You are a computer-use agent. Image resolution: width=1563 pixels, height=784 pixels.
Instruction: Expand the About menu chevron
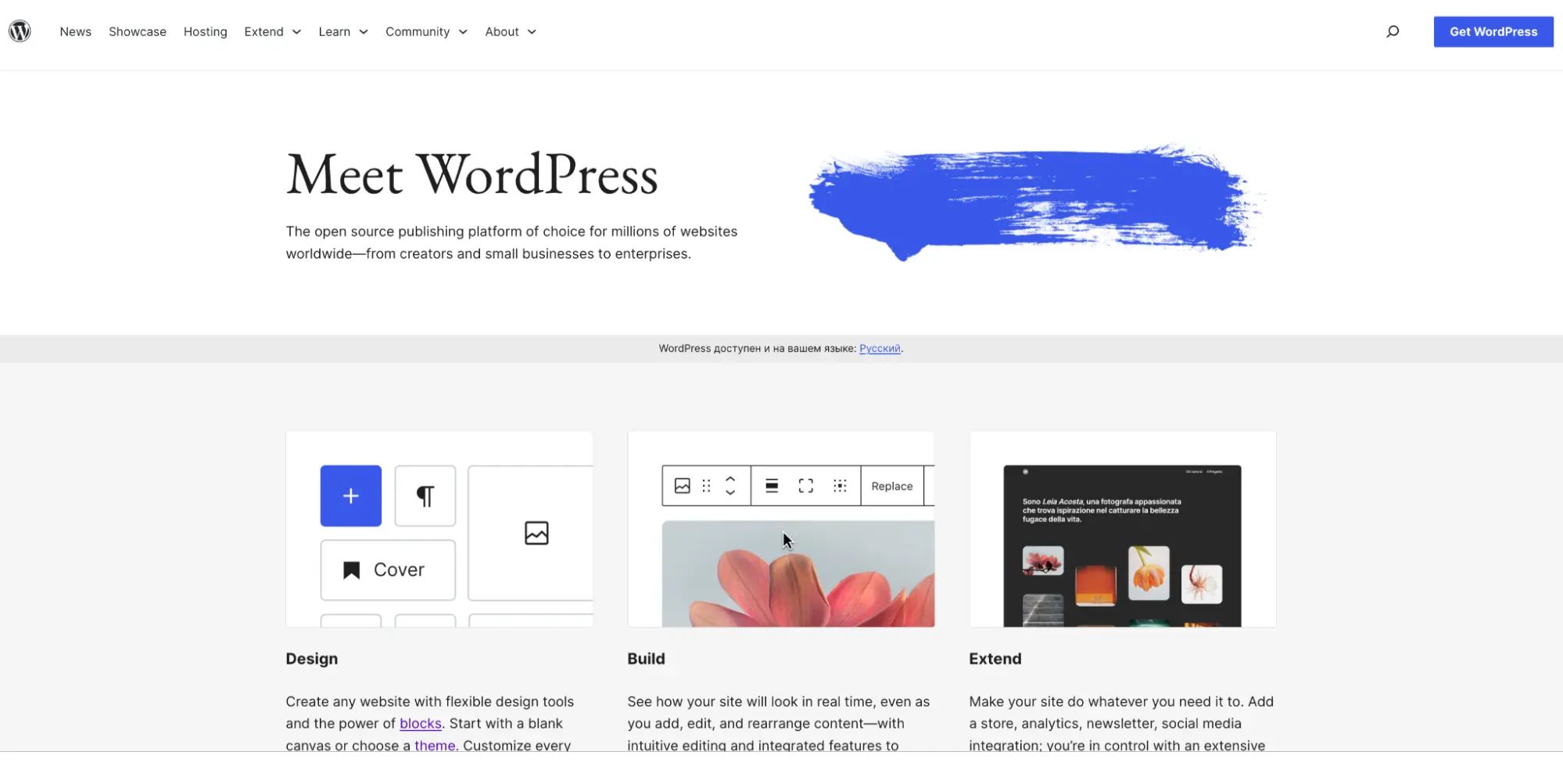tap(532, 32)
